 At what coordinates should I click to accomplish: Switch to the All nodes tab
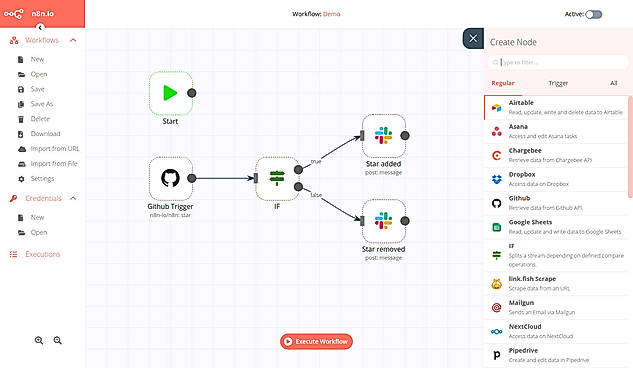tap(614, 83)
